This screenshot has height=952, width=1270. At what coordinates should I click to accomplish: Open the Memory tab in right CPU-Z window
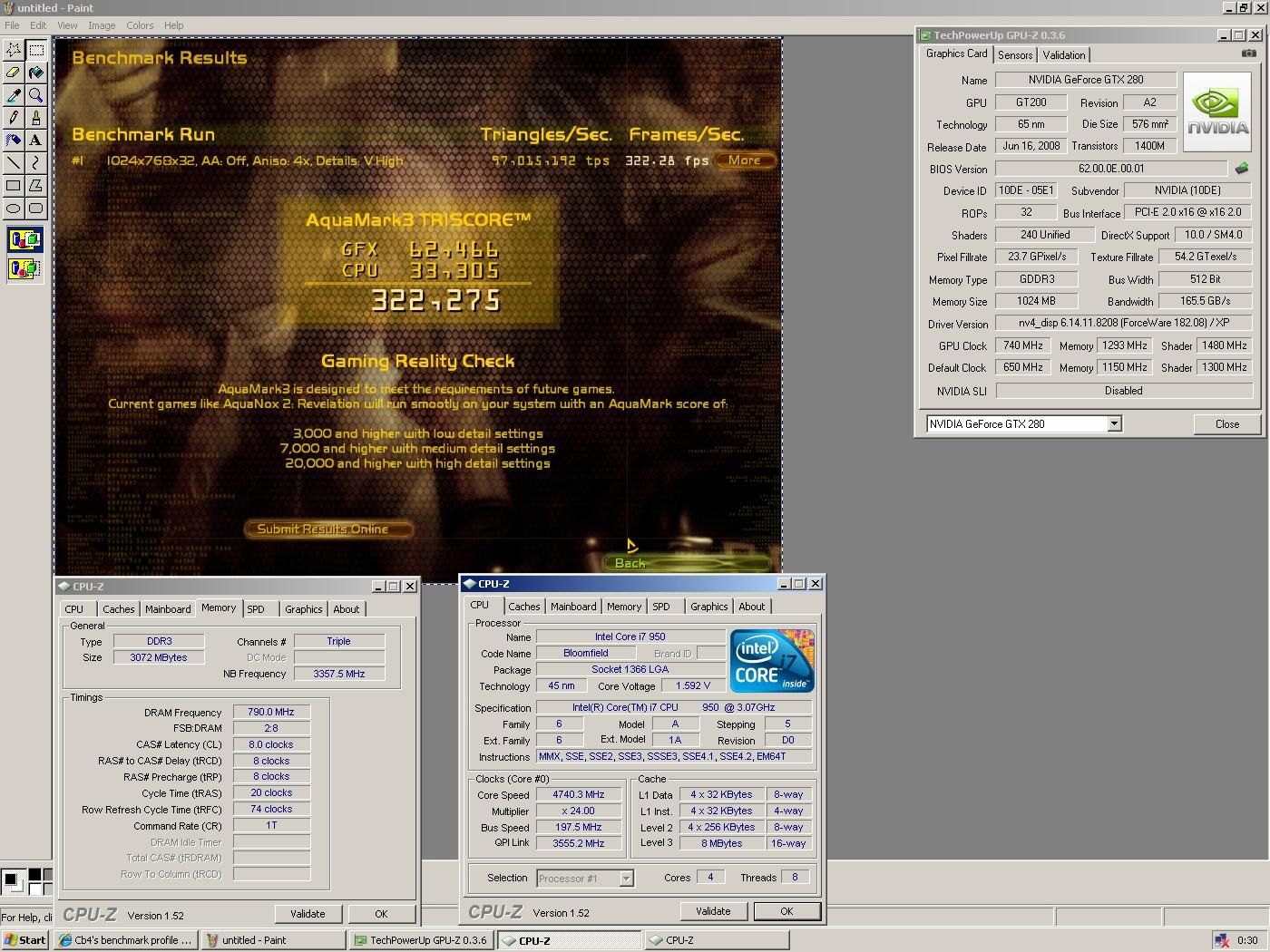coord(624,607)
